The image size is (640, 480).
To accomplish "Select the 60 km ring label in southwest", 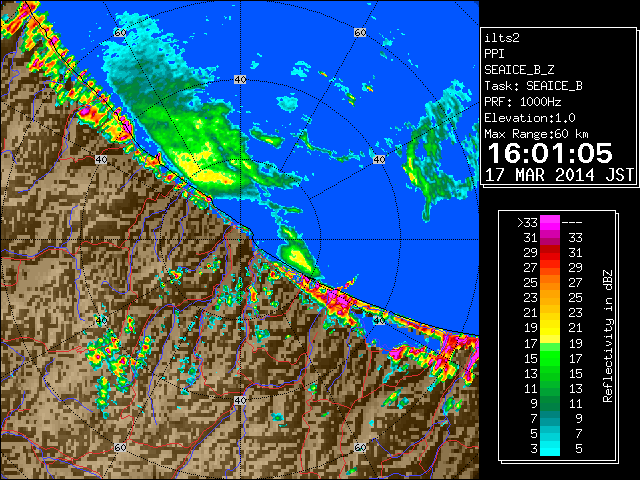I will click(120, 448).
